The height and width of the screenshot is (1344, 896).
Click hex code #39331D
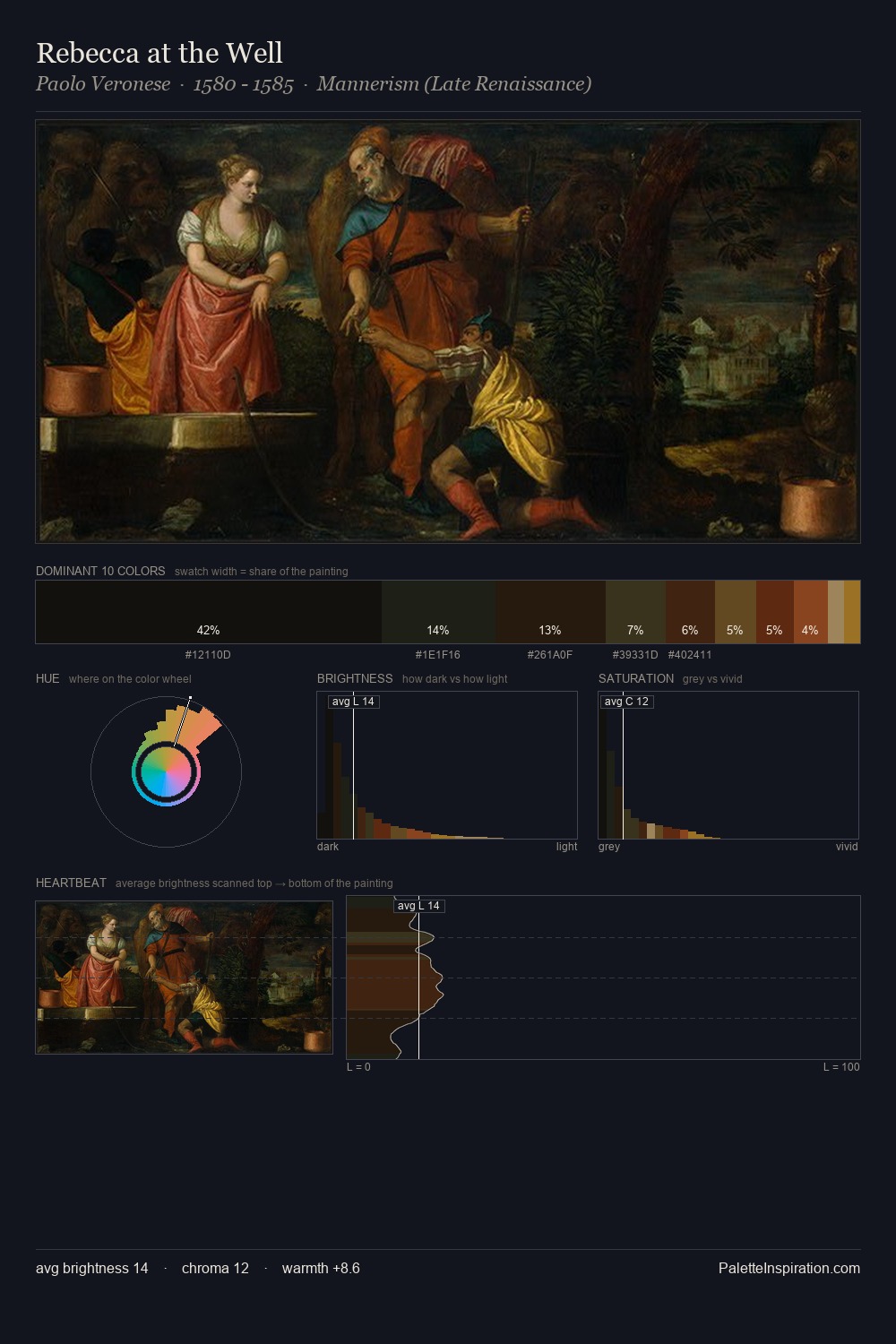point(635,655)
